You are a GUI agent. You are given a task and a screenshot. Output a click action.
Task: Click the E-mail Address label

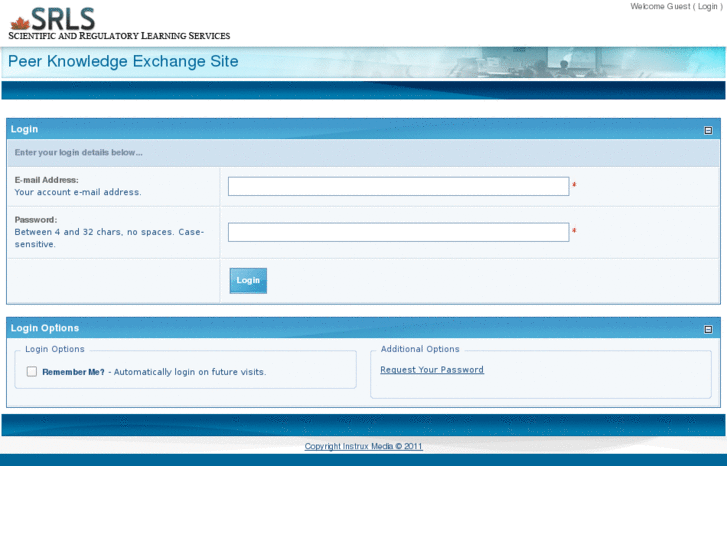[46, 180]
